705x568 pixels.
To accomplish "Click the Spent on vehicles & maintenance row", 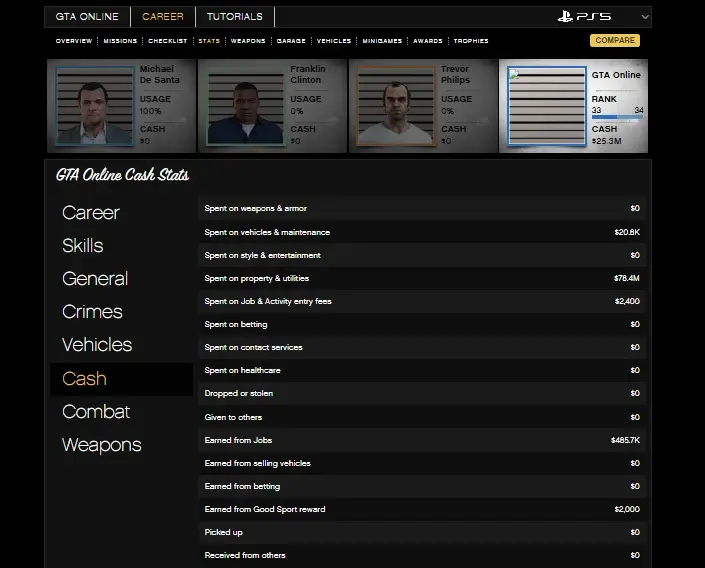I will tap(422, 232).
